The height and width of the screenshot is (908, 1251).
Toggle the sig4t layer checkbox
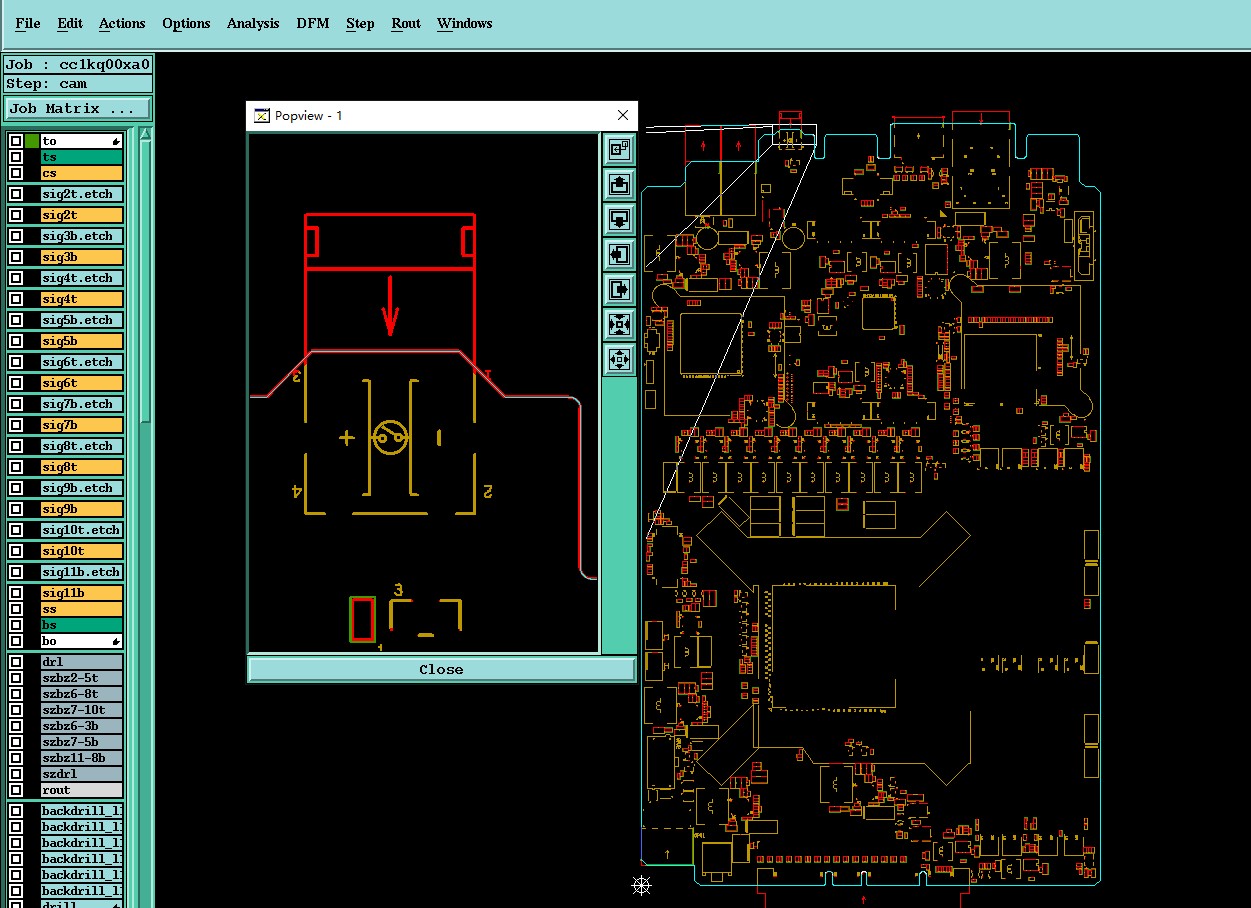pos(15,299)
